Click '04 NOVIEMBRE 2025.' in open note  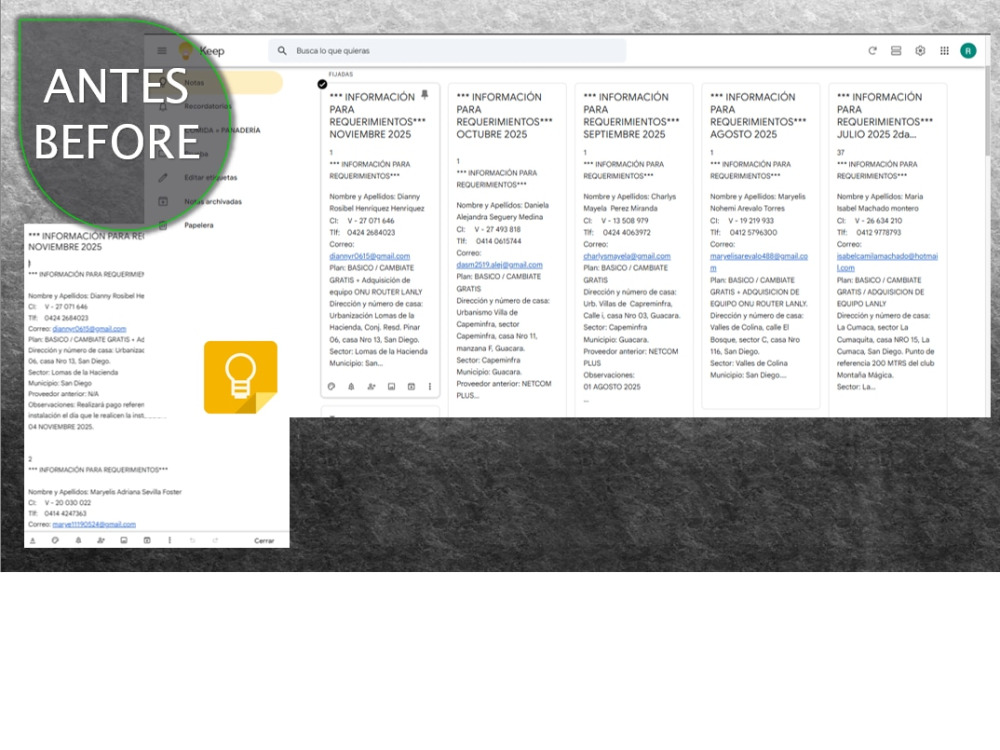tap(61, 427)
